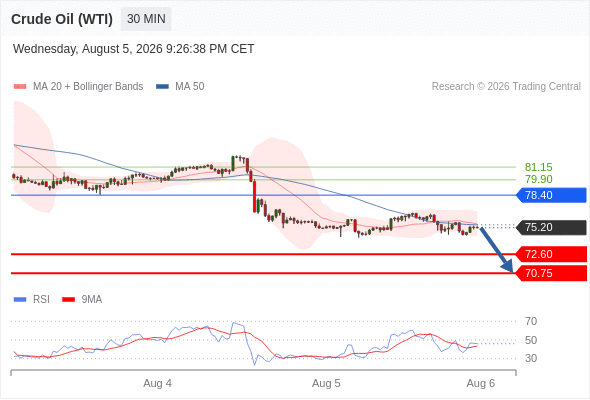Screen dimensions: 590x400
Task: Click the blue 78.40 pivot price tag
Action: click(x=551, y=195)
